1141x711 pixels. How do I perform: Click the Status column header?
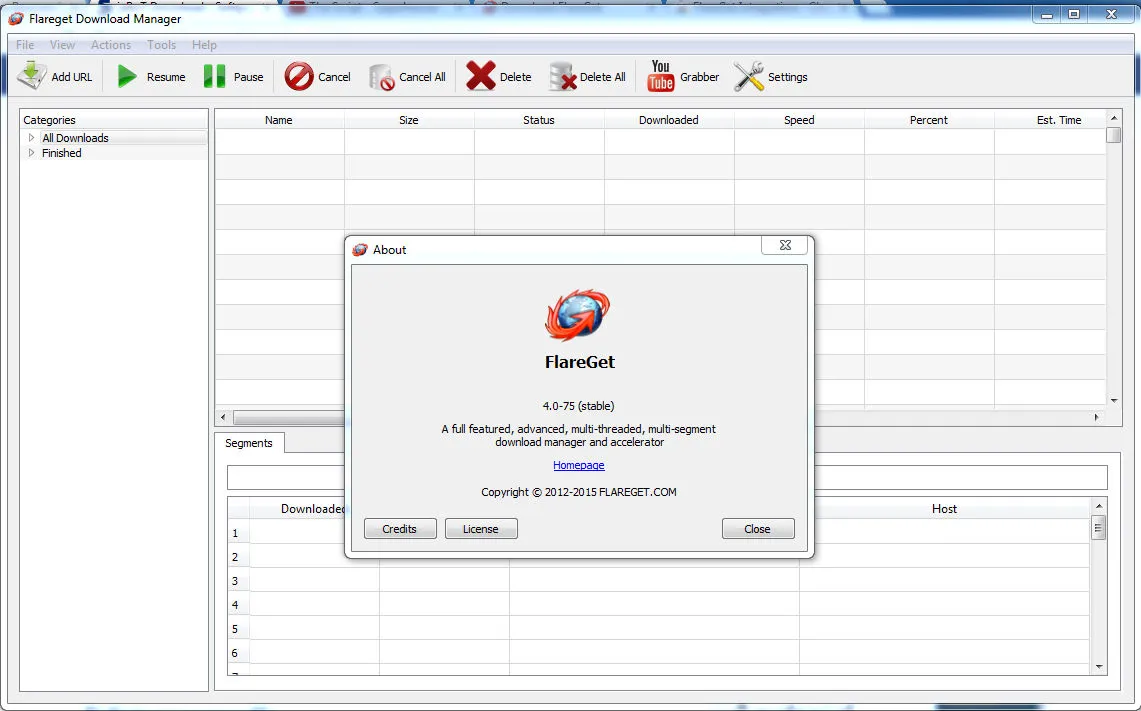[538, 120]
